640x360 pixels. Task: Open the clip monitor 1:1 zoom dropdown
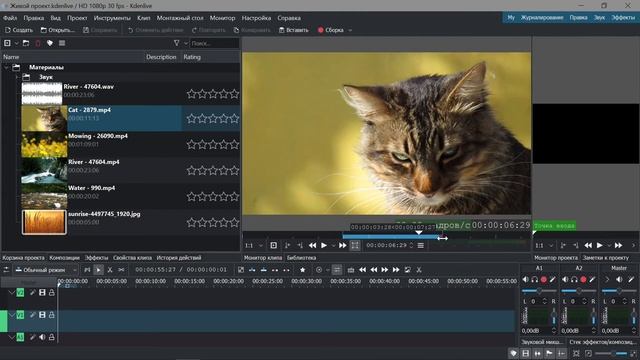(x=261, y=245)
